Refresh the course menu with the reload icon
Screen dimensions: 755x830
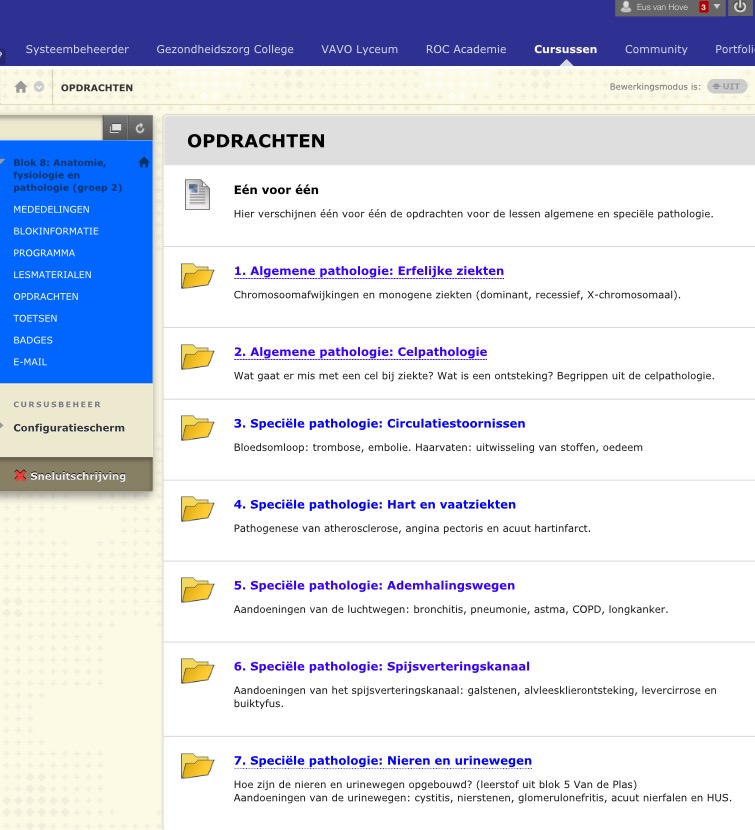pos(140,128)
